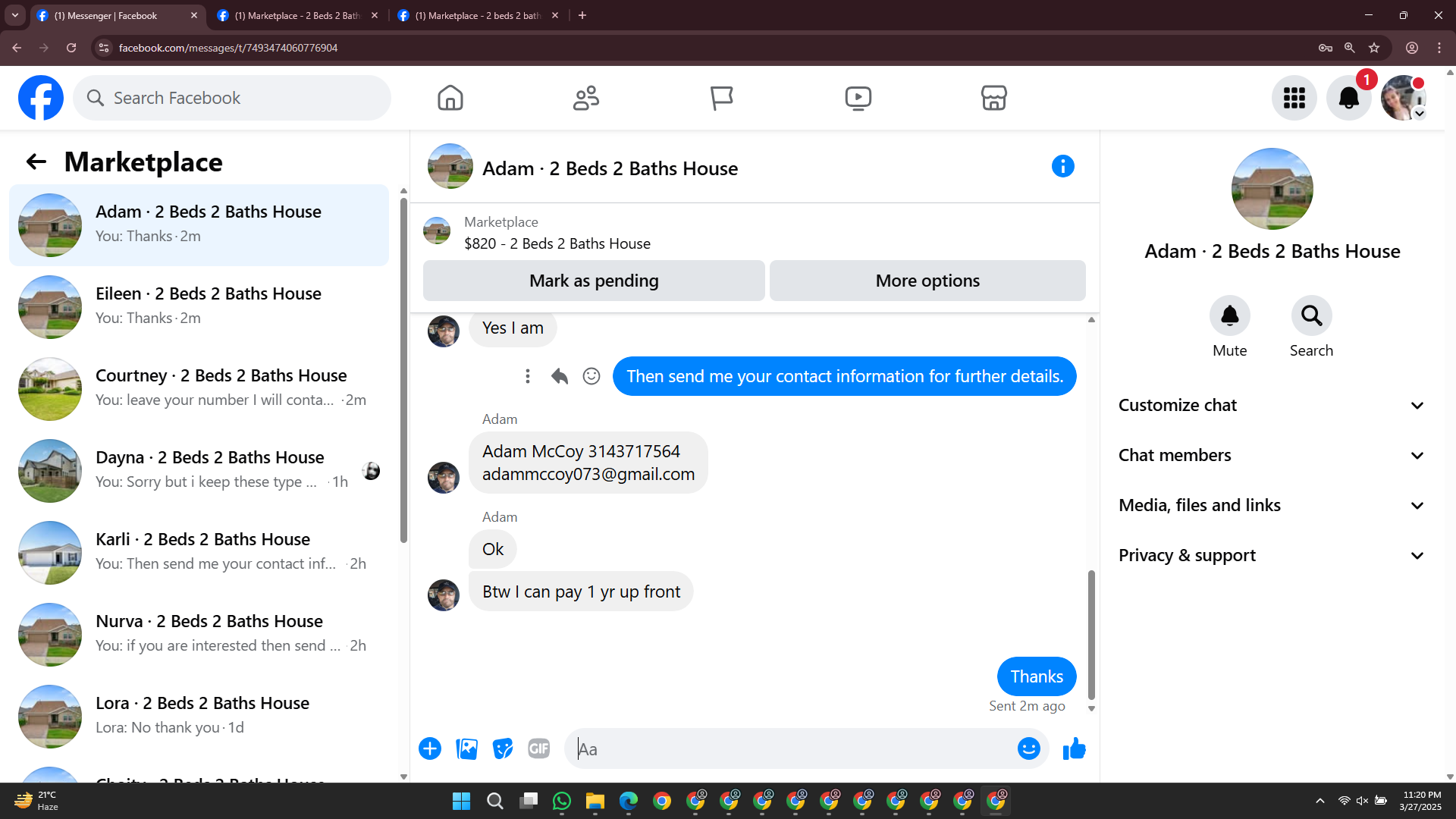This screenshot has width=1456, height=819.
Task: Expand the Customize chat section
Action: [1272, 405]
